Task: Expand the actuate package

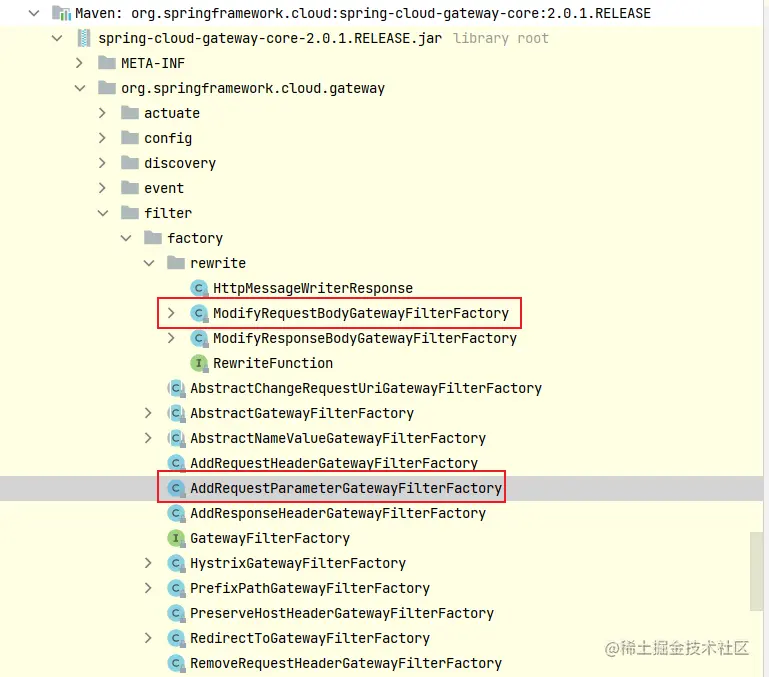Action: coord(102,113)
